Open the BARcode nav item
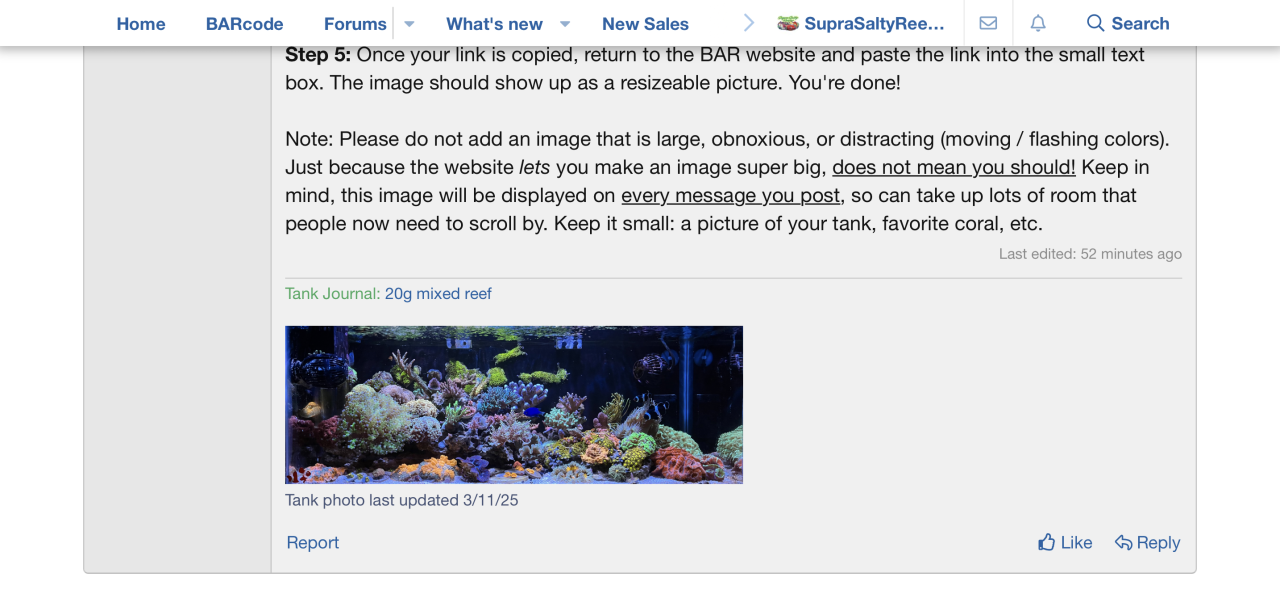 coord(245,23)
